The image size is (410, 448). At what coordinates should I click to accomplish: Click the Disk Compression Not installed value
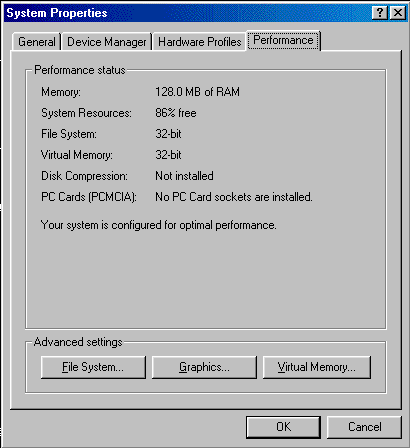184,176
